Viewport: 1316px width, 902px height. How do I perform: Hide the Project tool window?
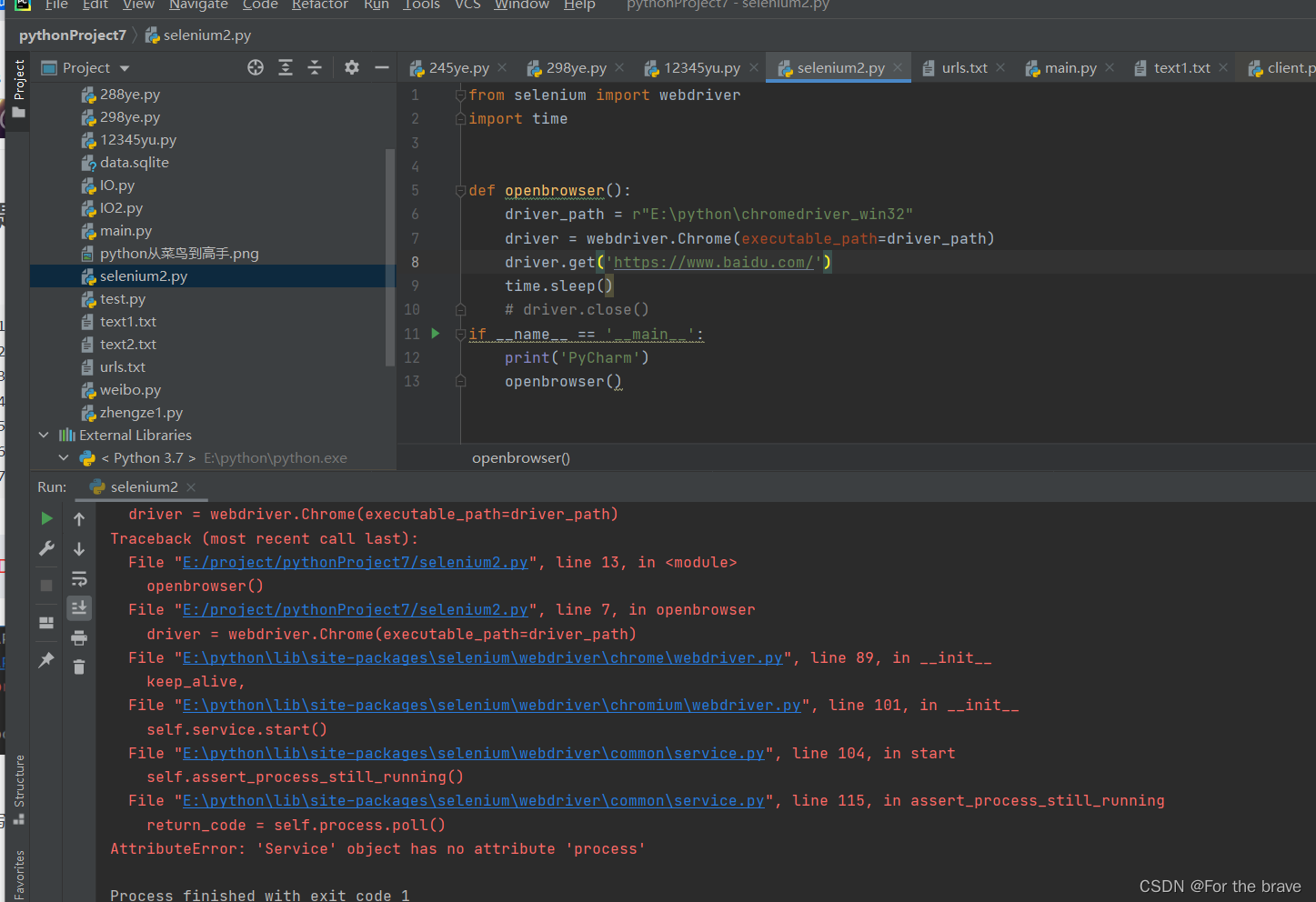pyautogui.click(x=382, y=67)
